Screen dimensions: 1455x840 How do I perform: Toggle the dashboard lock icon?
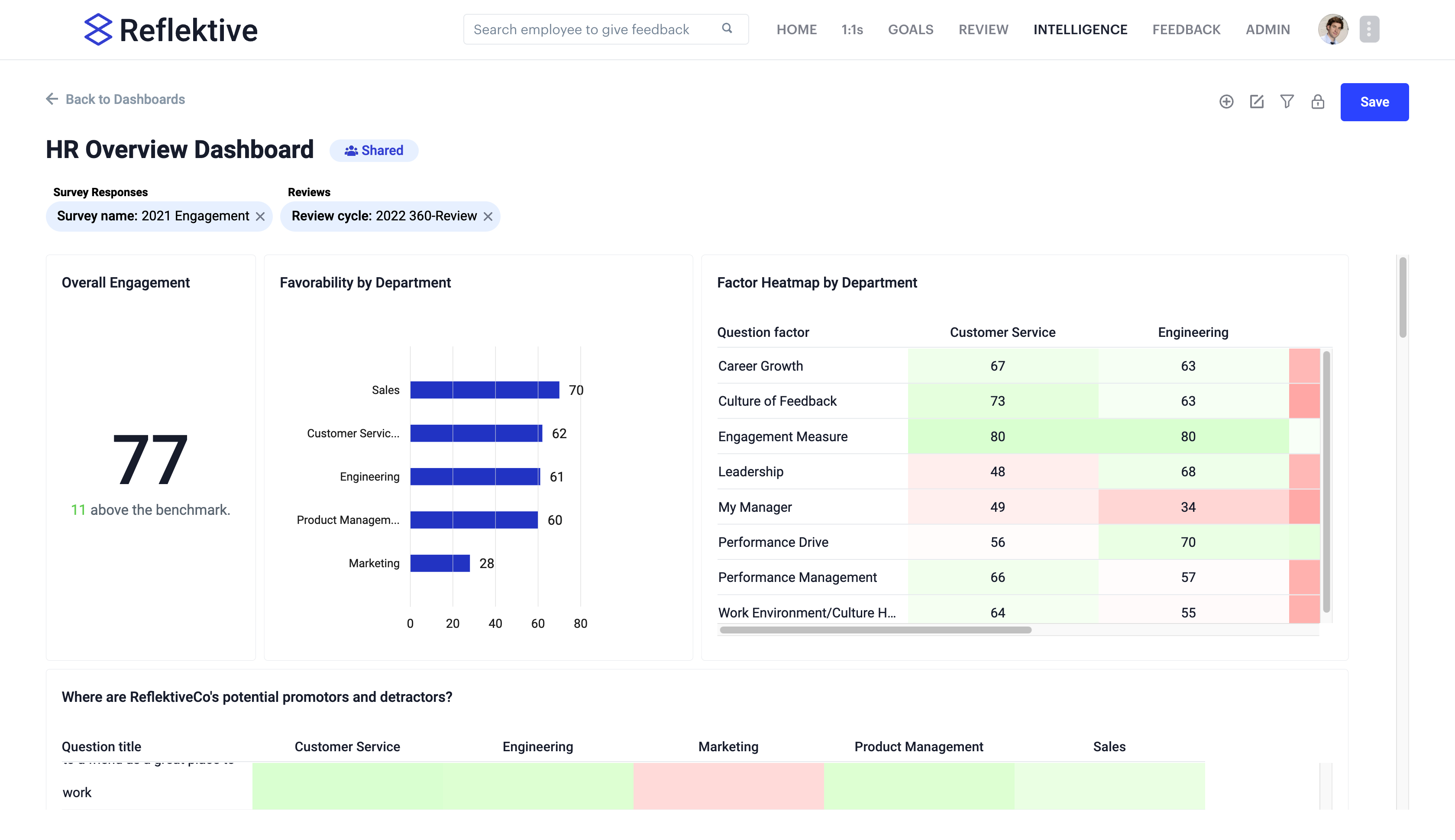[1318, 102]
